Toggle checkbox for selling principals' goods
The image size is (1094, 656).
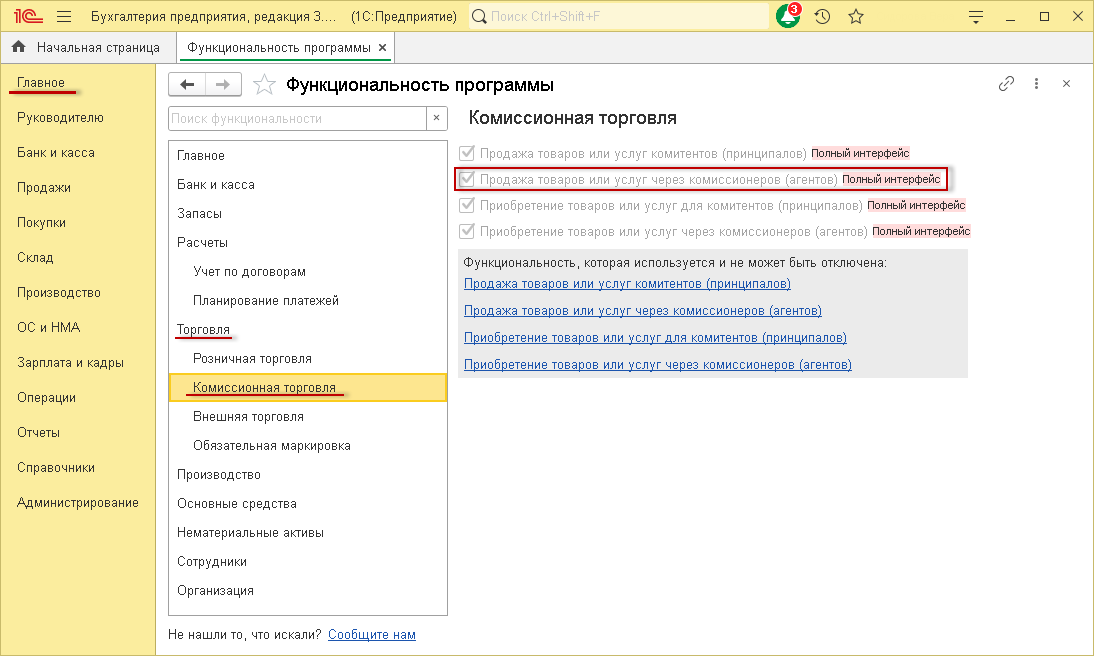click(x=466, y=154)
